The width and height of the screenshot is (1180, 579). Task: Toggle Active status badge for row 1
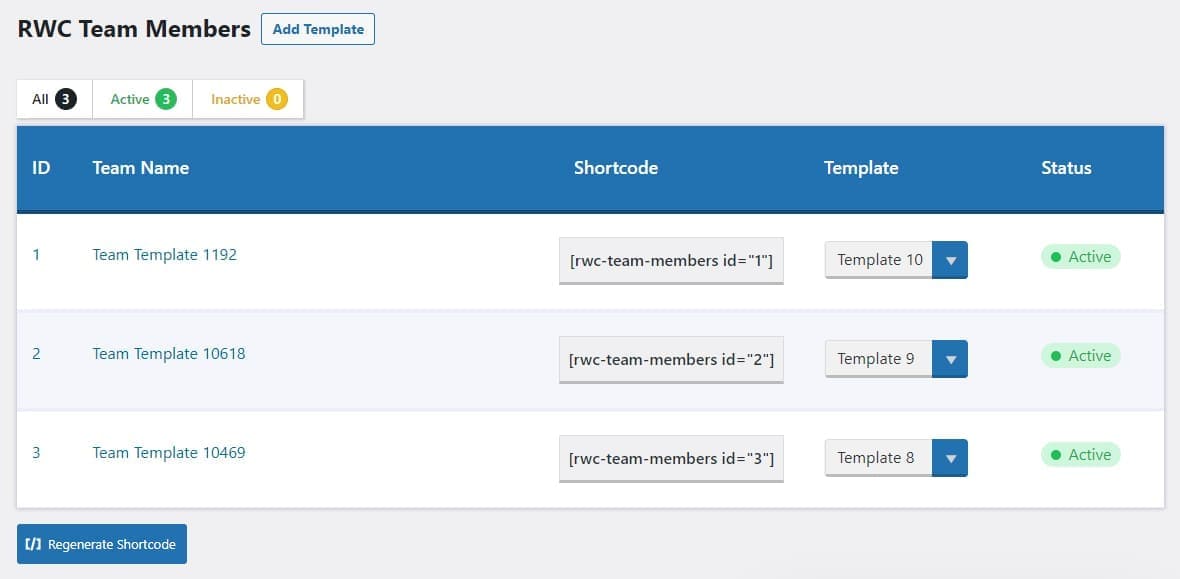1080,257
